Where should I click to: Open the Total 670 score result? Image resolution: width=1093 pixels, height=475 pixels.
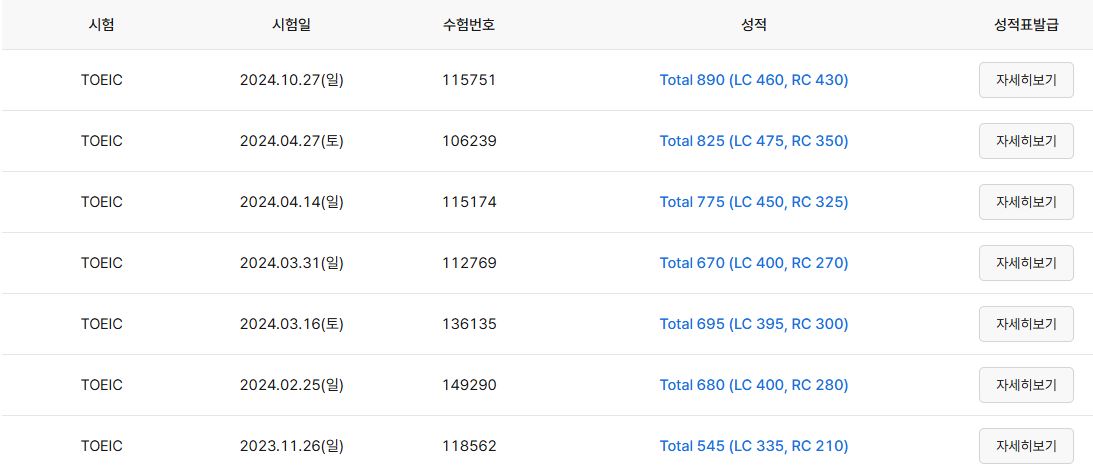click(x=754, y=263)
